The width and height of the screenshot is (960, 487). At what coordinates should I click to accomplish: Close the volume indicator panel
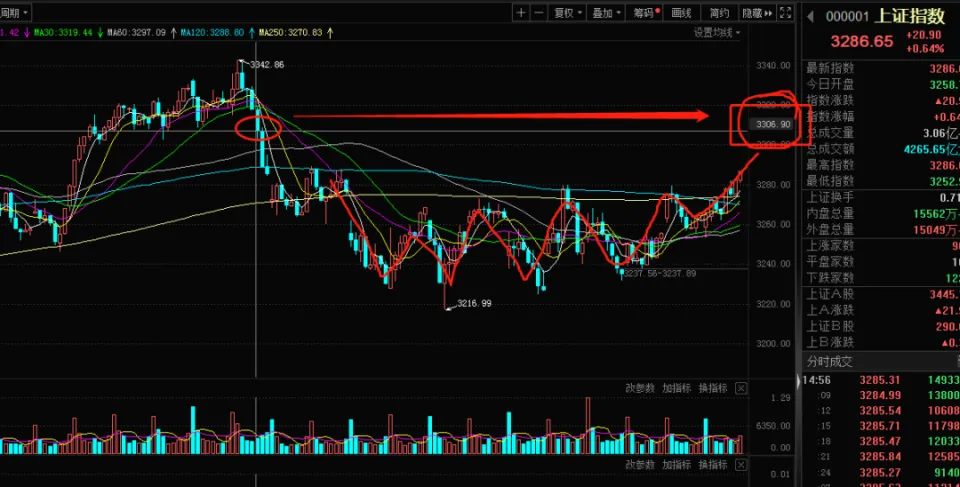(741, 388)
